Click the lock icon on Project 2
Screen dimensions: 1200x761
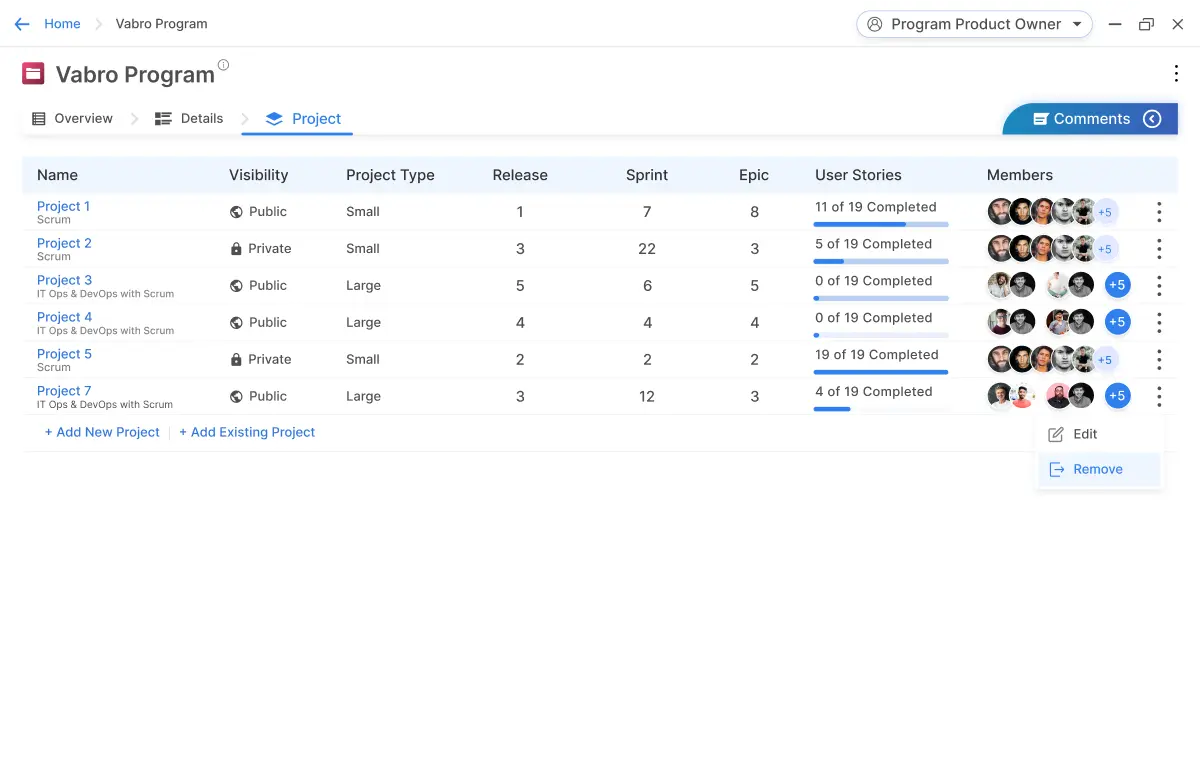[236, 249]
